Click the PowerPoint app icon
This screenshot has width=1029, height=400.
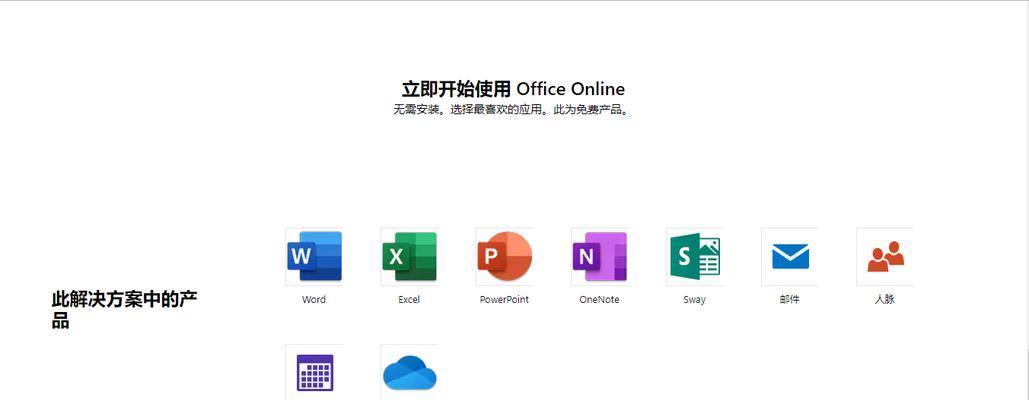pyautogui.click(x=504, y=257)
